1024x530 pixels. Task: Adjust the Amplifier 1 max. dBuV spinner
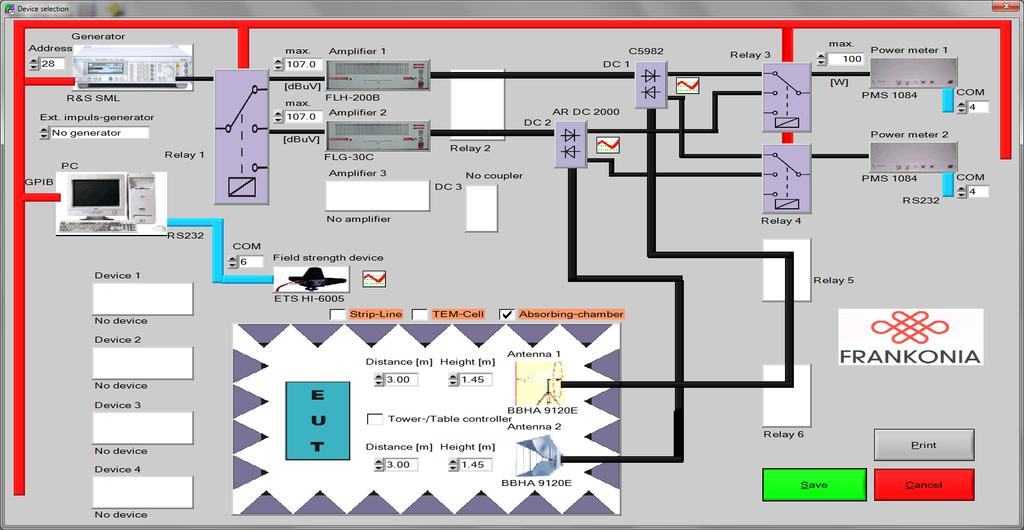(279, 64)
